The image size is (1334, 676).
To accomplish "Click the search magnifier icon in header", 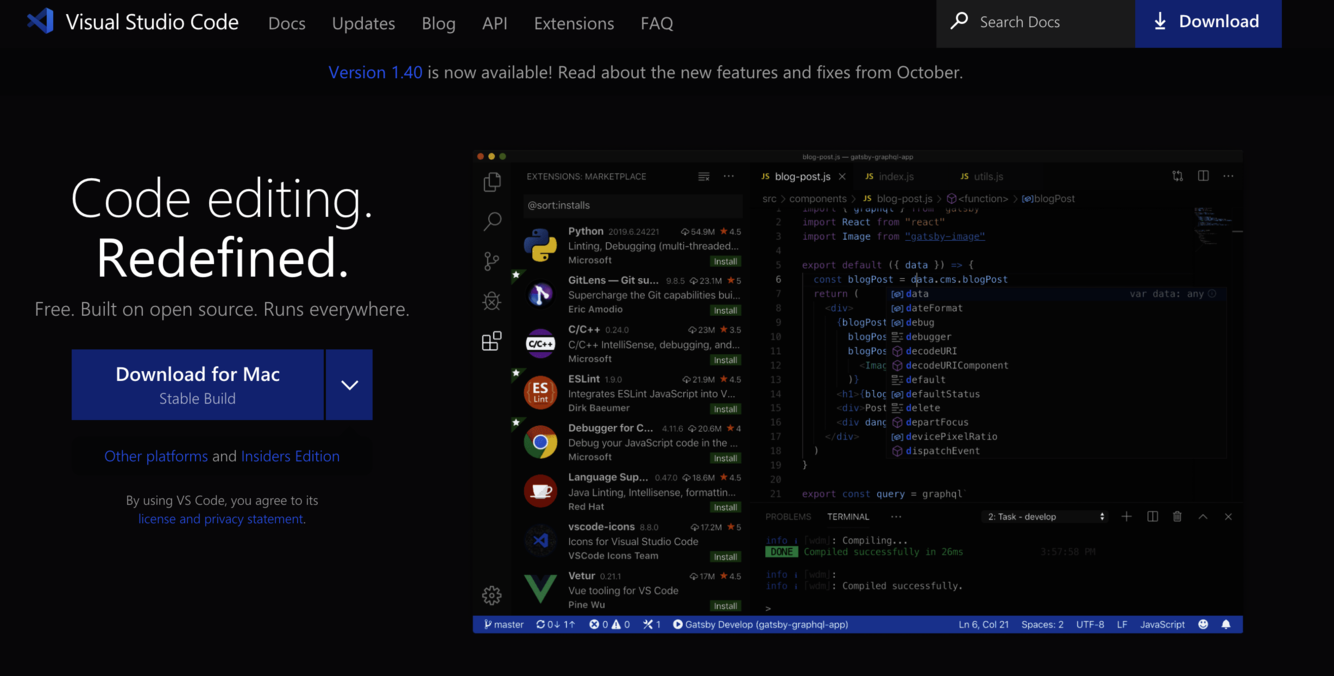I will (959, 20).
